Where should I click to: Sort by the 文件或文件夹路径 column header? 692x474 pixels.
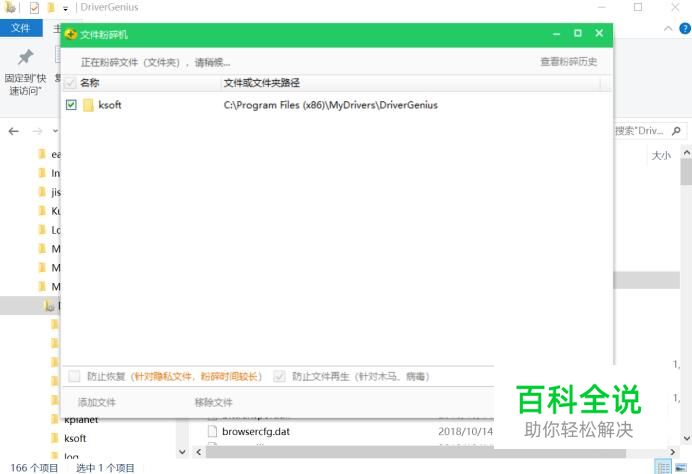point(262,83)
